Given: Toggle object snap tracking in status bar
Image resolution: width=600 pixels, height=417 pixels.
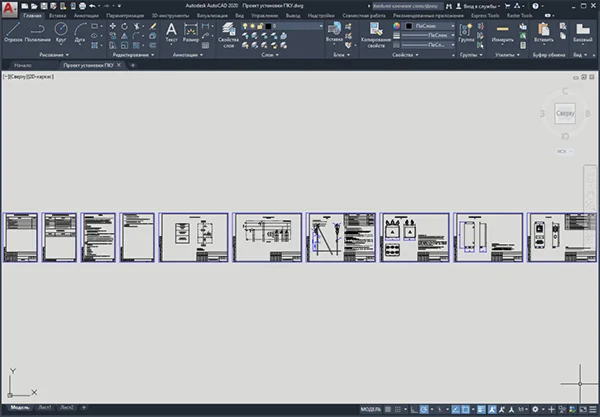Looking at the screenshot, I should (x=455, y=409).
